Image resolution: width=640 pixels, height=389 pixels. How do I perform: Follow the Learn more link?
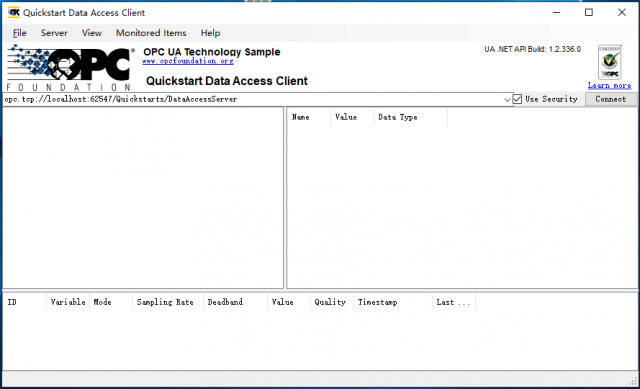609,85
